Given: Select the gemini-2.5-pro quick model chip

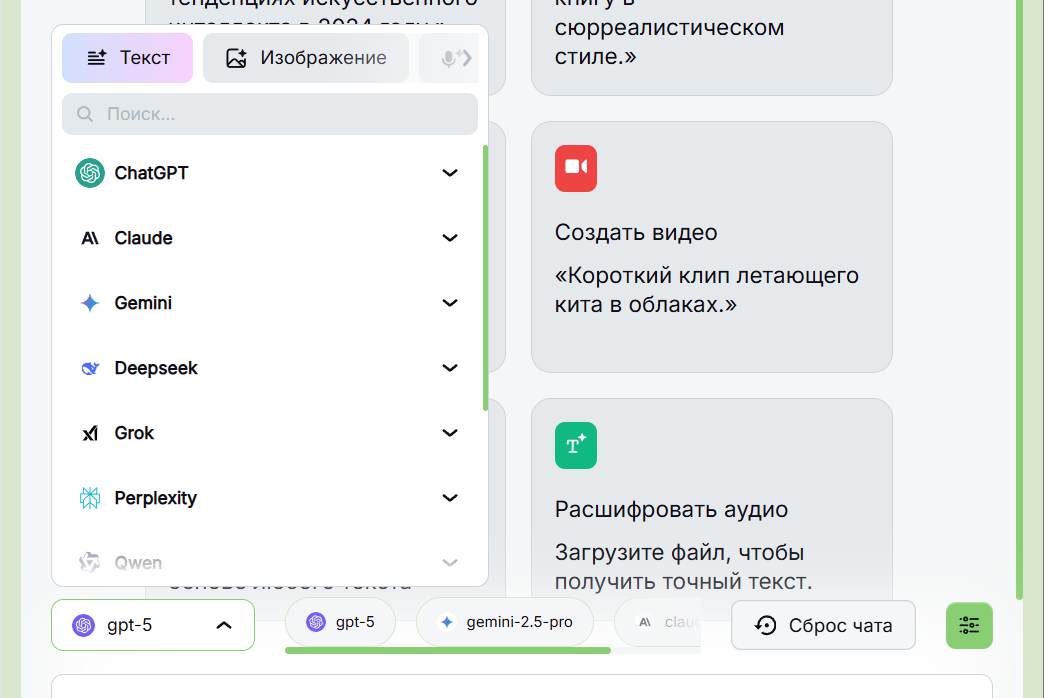Looking at the screenshot, I should pyautogui.click(x=505, y=622).
